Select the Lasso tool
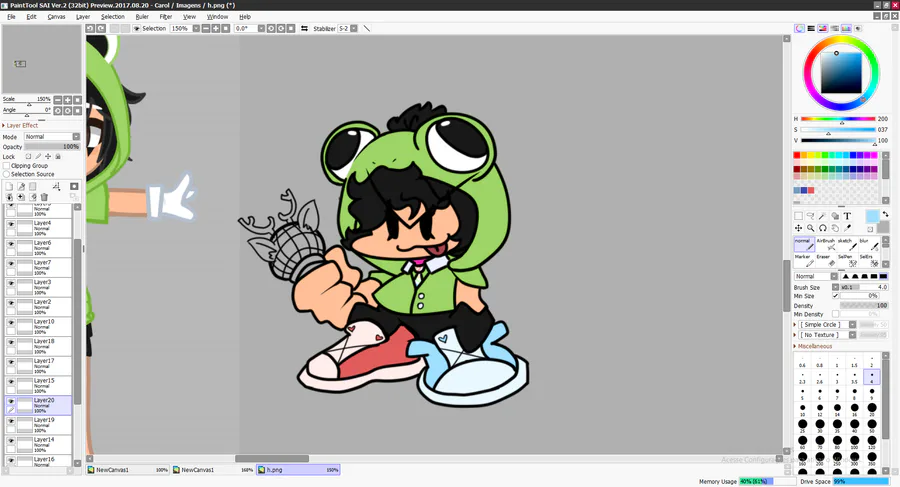The image size is (900, 487). [x=810, y=216]
